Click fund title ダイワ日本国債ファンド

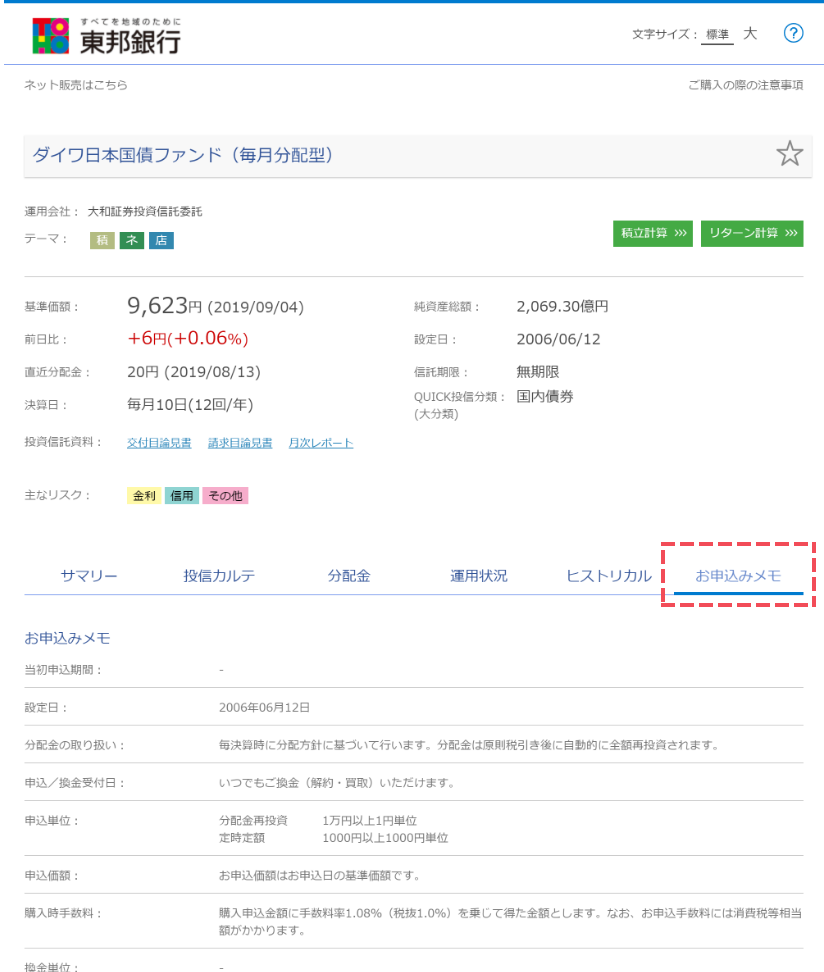click(x=182, y=155)
